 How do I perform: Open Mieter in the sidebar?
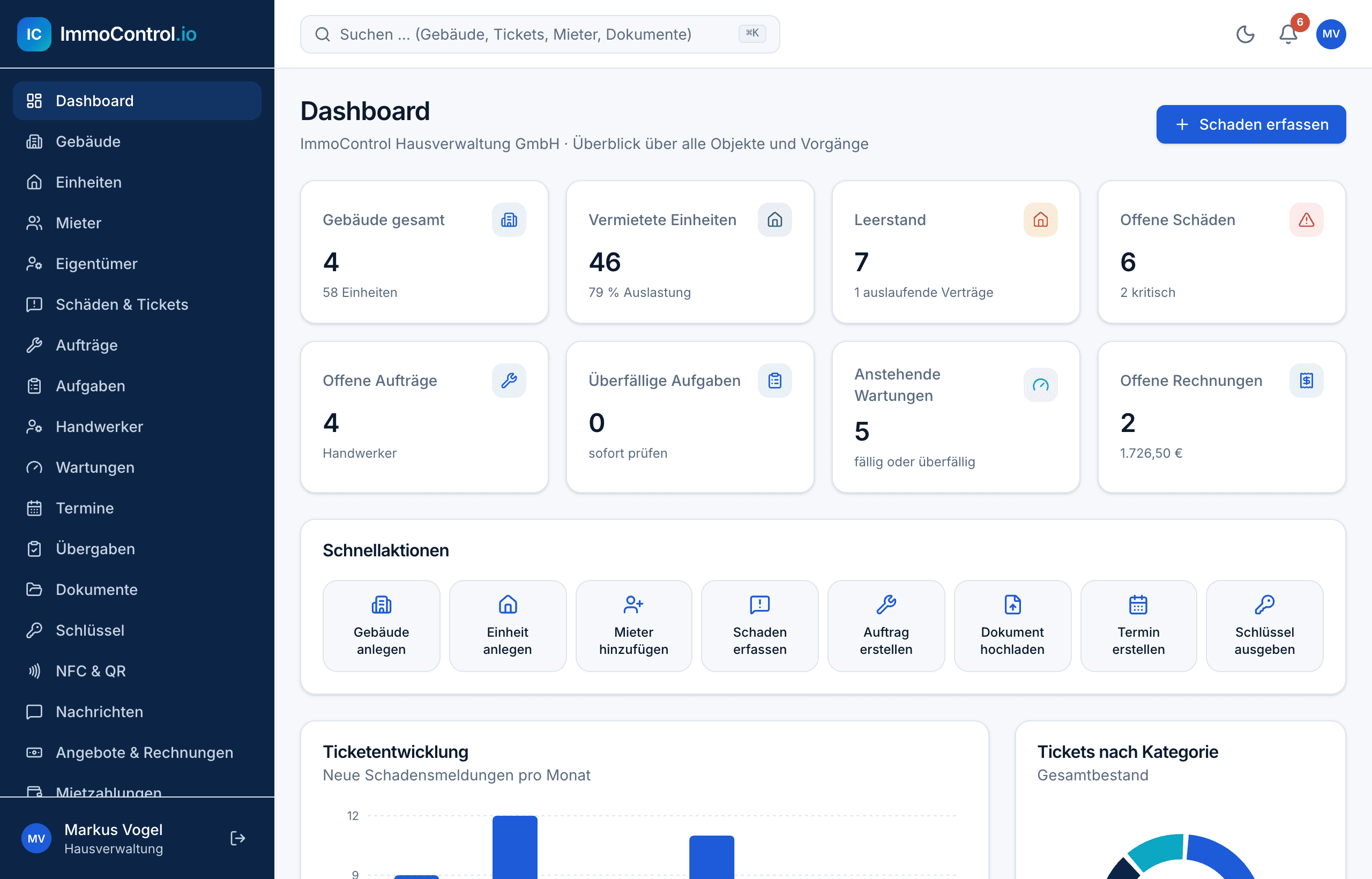(137, 223)
